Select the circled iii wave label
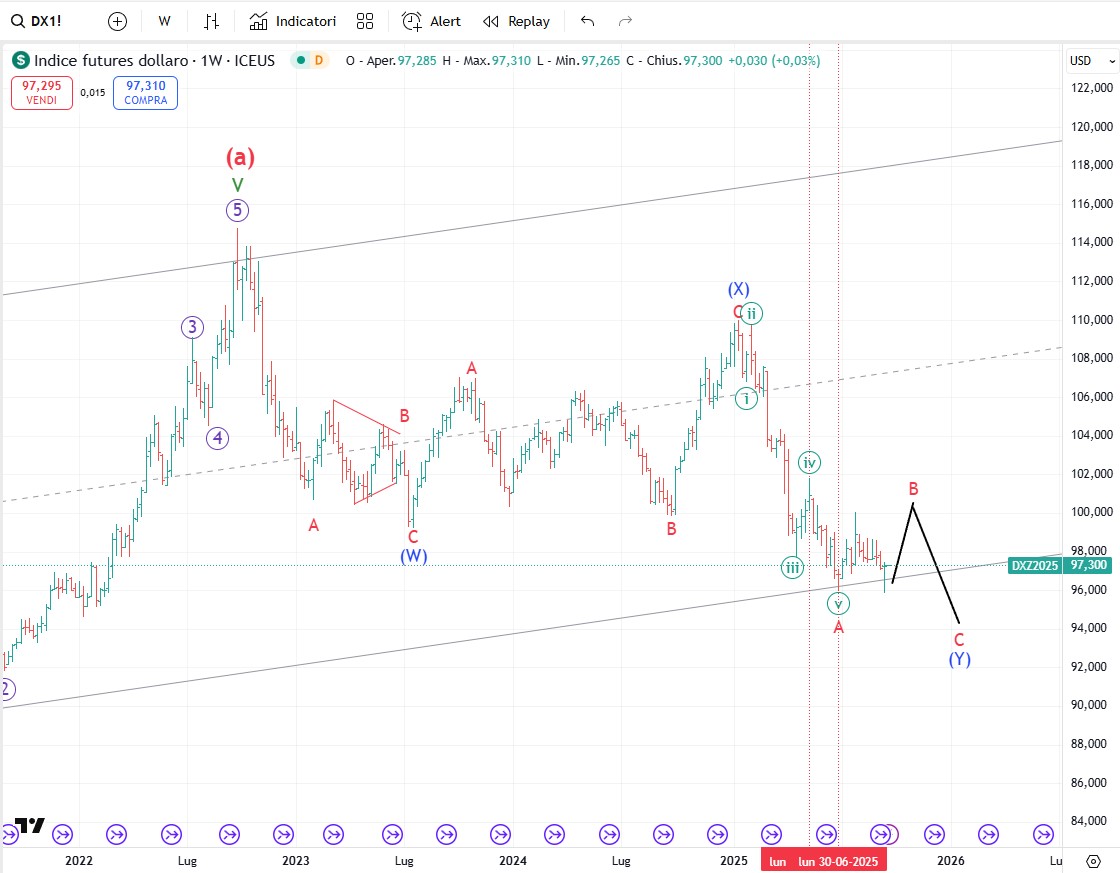1120x873 pixels. [792, 568]
